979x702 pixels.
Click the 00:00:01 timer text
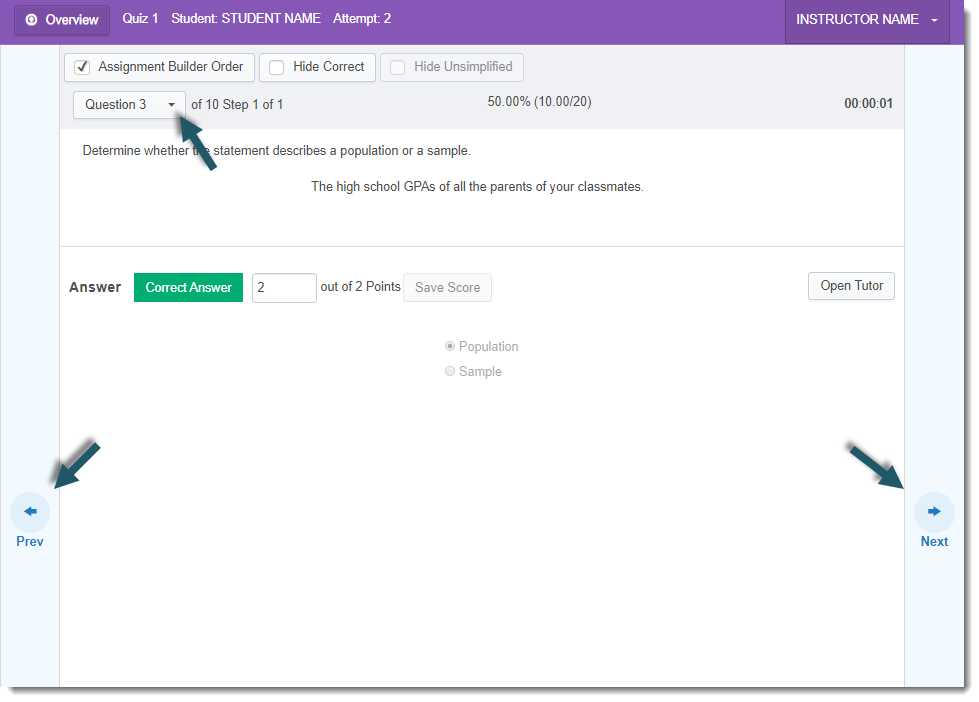click(868, 104)
